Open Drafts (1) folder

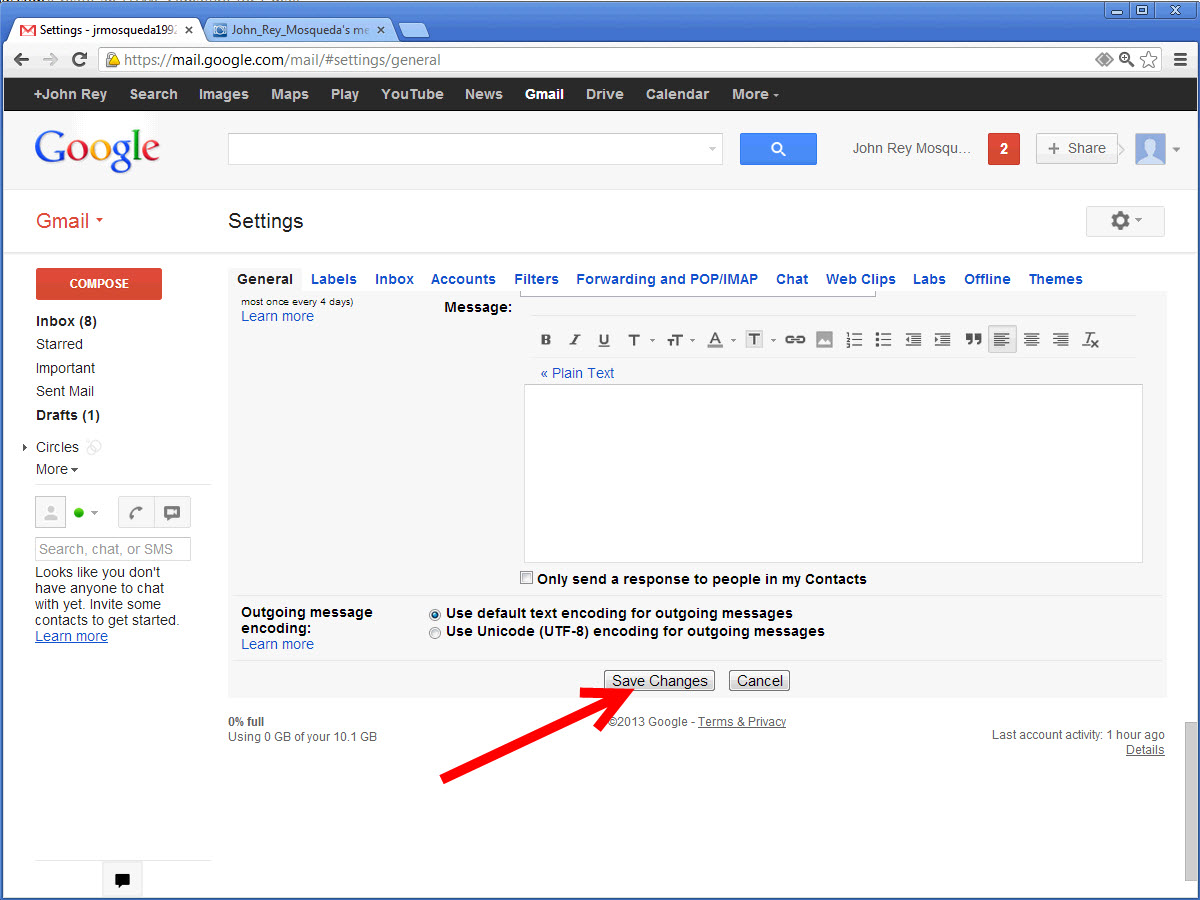coord(68,415)
